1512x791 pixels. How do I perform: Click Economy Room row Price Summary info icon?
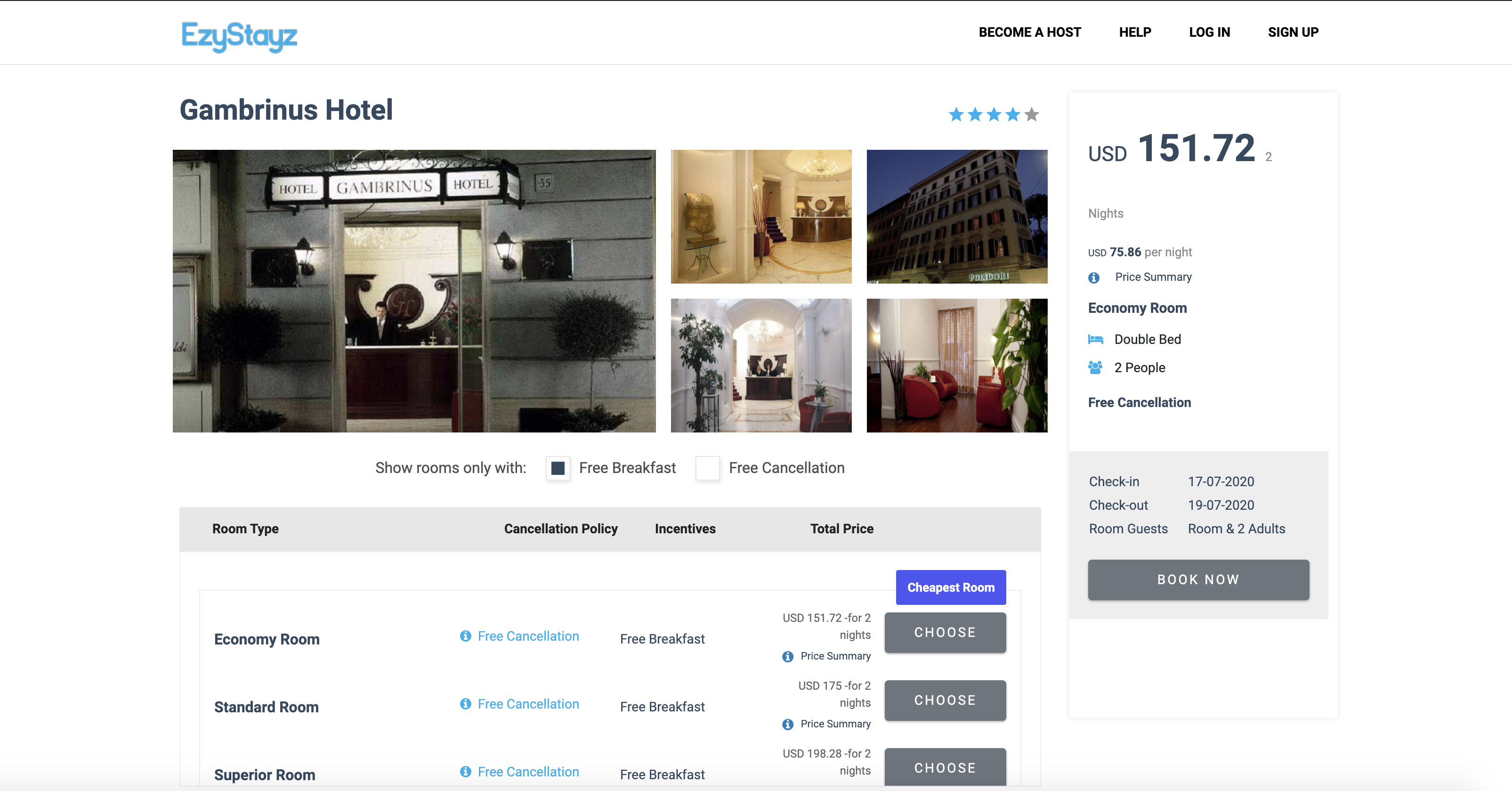click(788, 657)
